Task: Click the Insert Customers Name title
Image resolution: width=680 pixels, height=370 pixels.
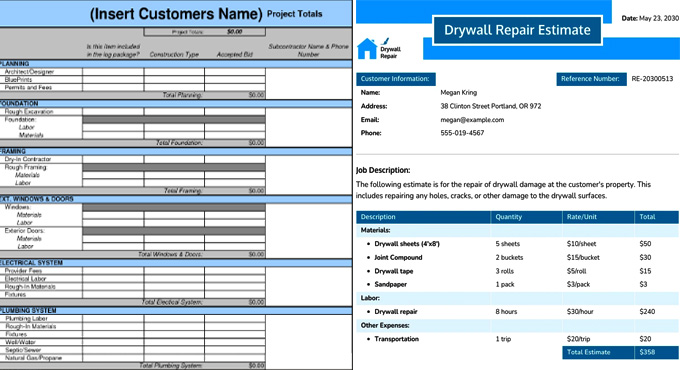Action: 176,14
